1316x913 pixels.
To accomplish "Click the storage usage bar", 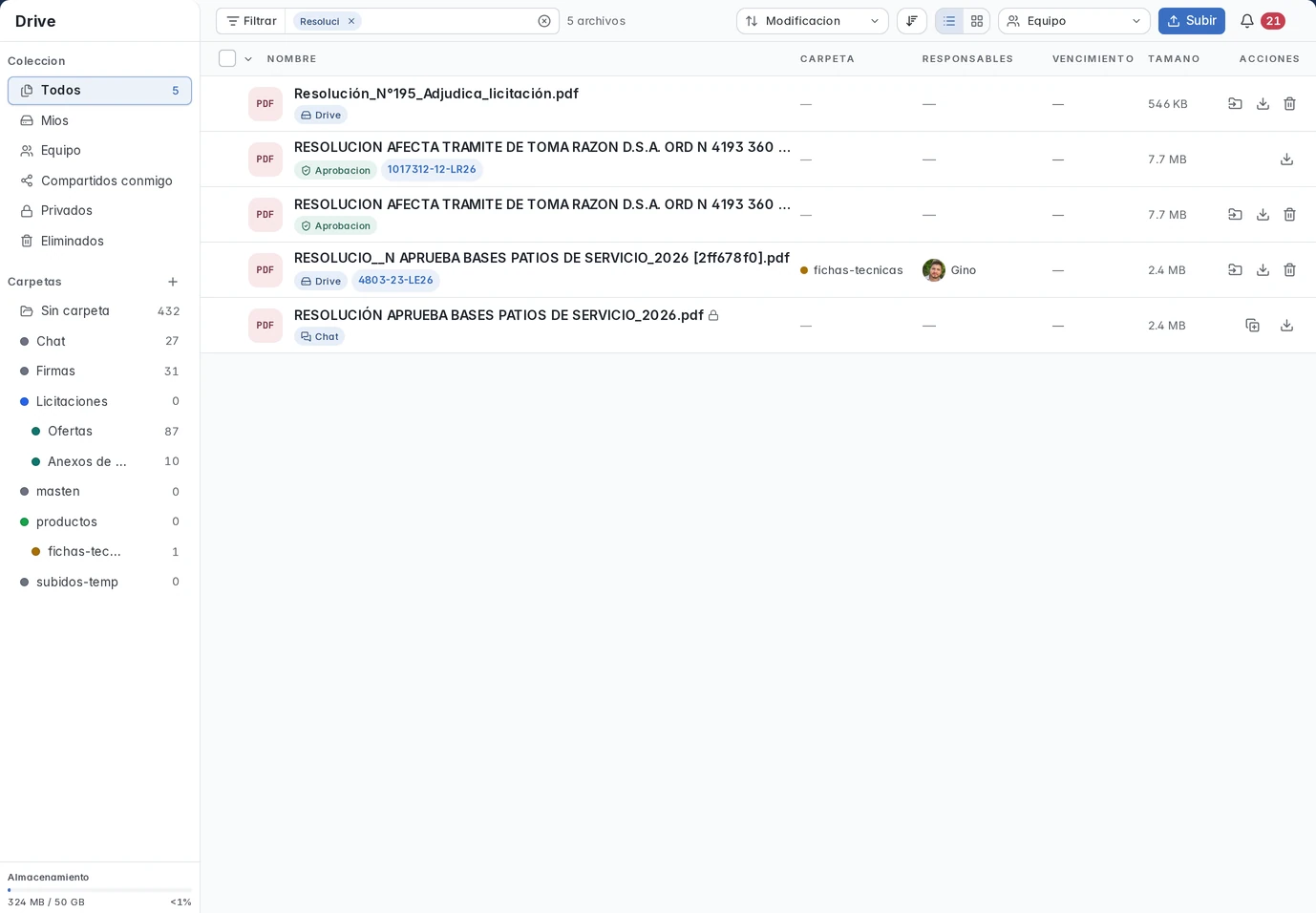I will tap(99, 890).
